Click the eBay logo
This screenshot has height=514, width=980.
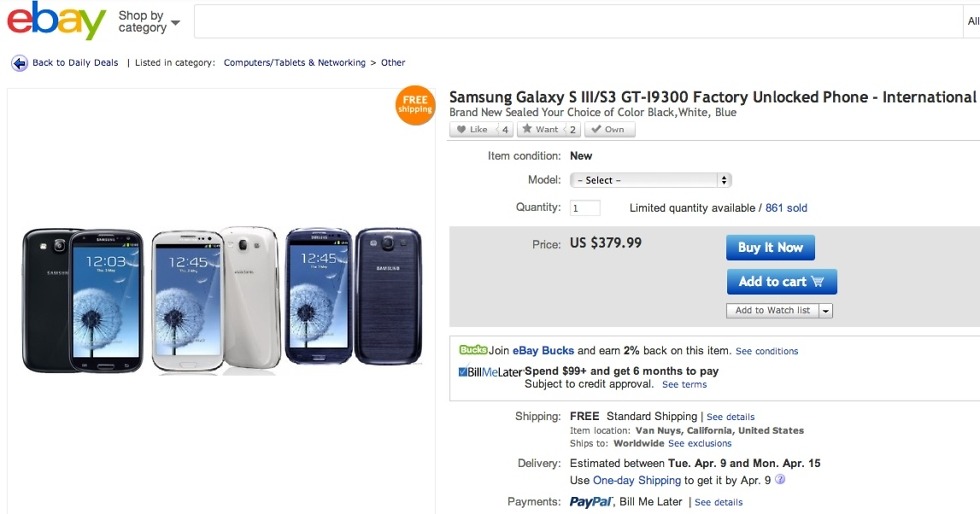click(56, 21)
